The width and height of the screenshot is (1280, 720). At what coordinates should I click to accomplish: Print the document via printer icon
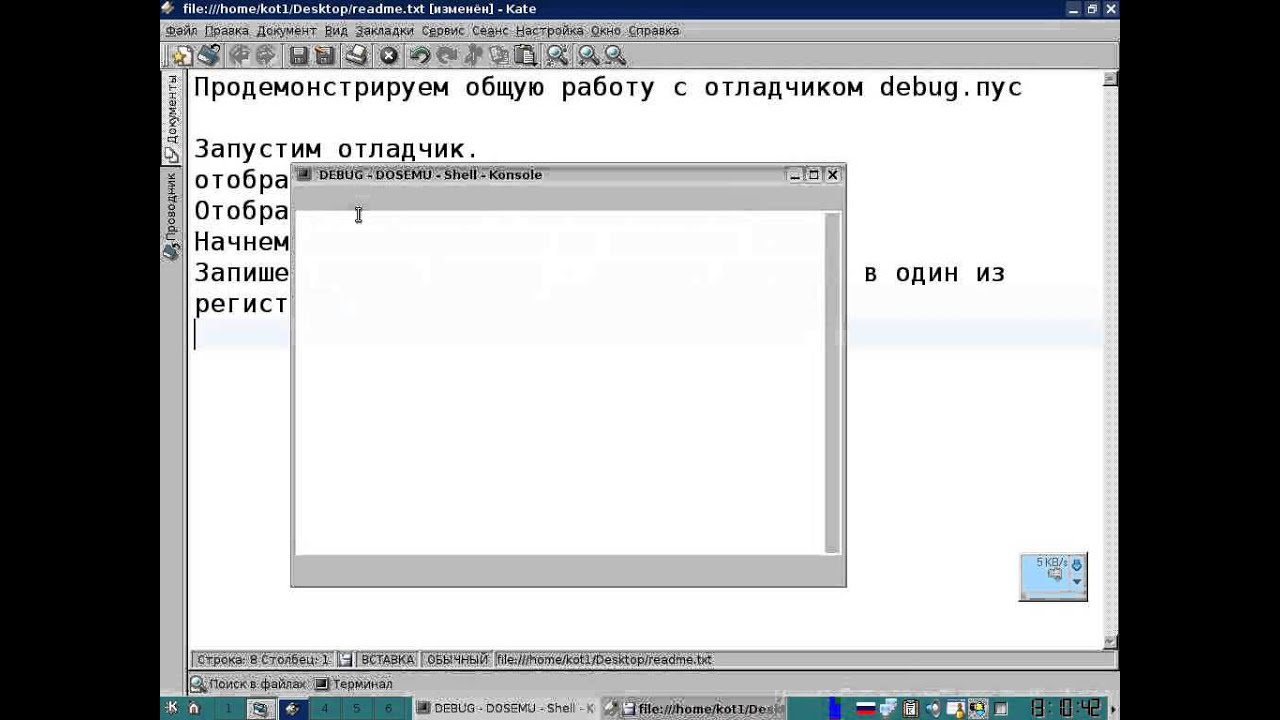tap(358, 56)
